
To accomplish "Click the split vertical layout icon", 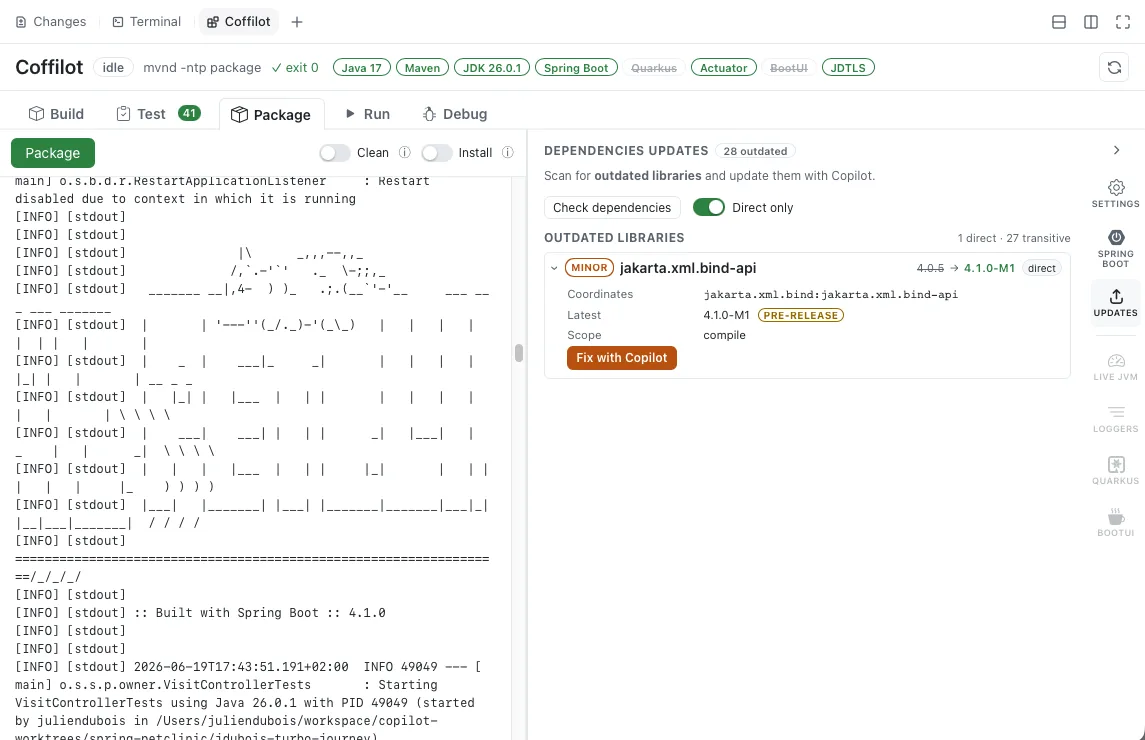I will (x=1090, y=22).
